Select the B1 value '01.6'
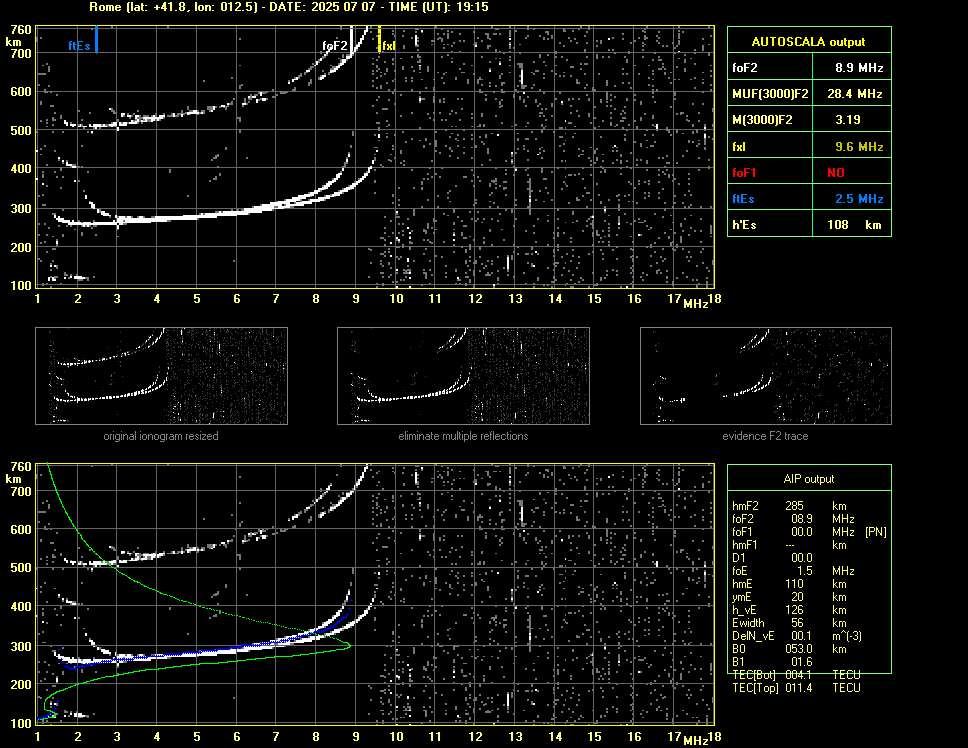968x748 pixels. point(802,662)
